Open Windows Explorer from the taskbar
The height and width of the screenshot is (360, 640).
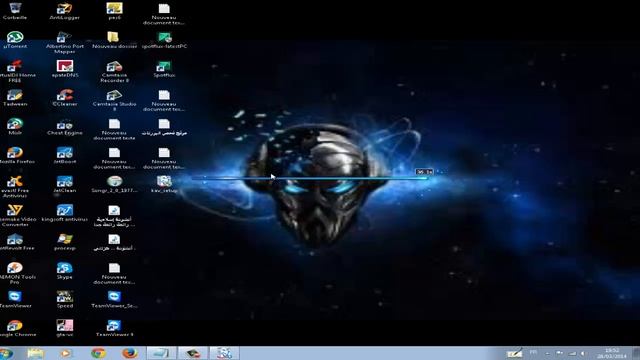coord(36,353)
